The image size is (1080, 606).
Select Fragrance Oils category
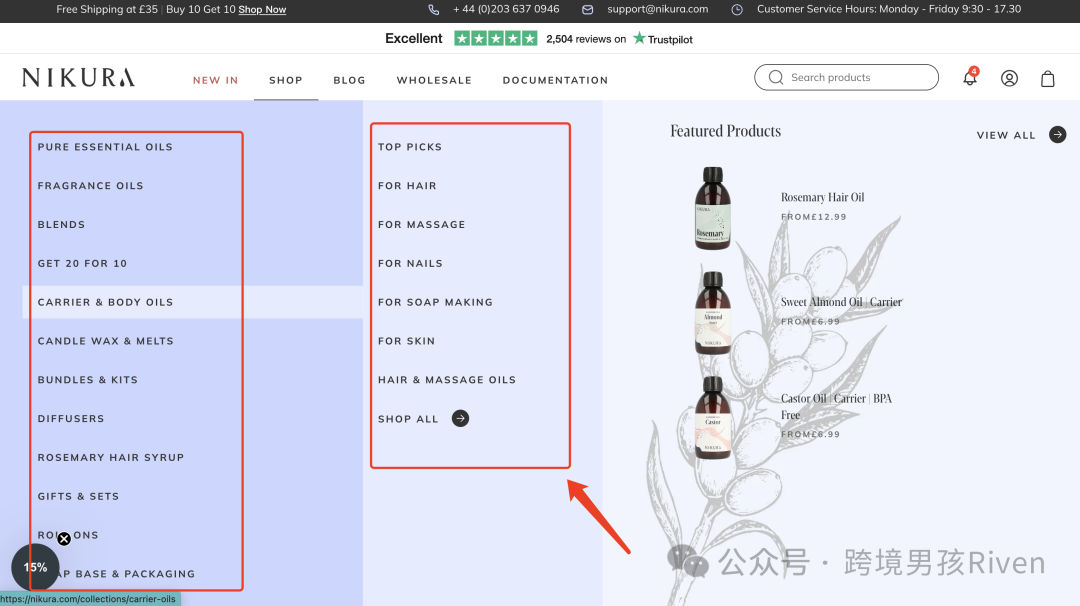pos(90,185)
